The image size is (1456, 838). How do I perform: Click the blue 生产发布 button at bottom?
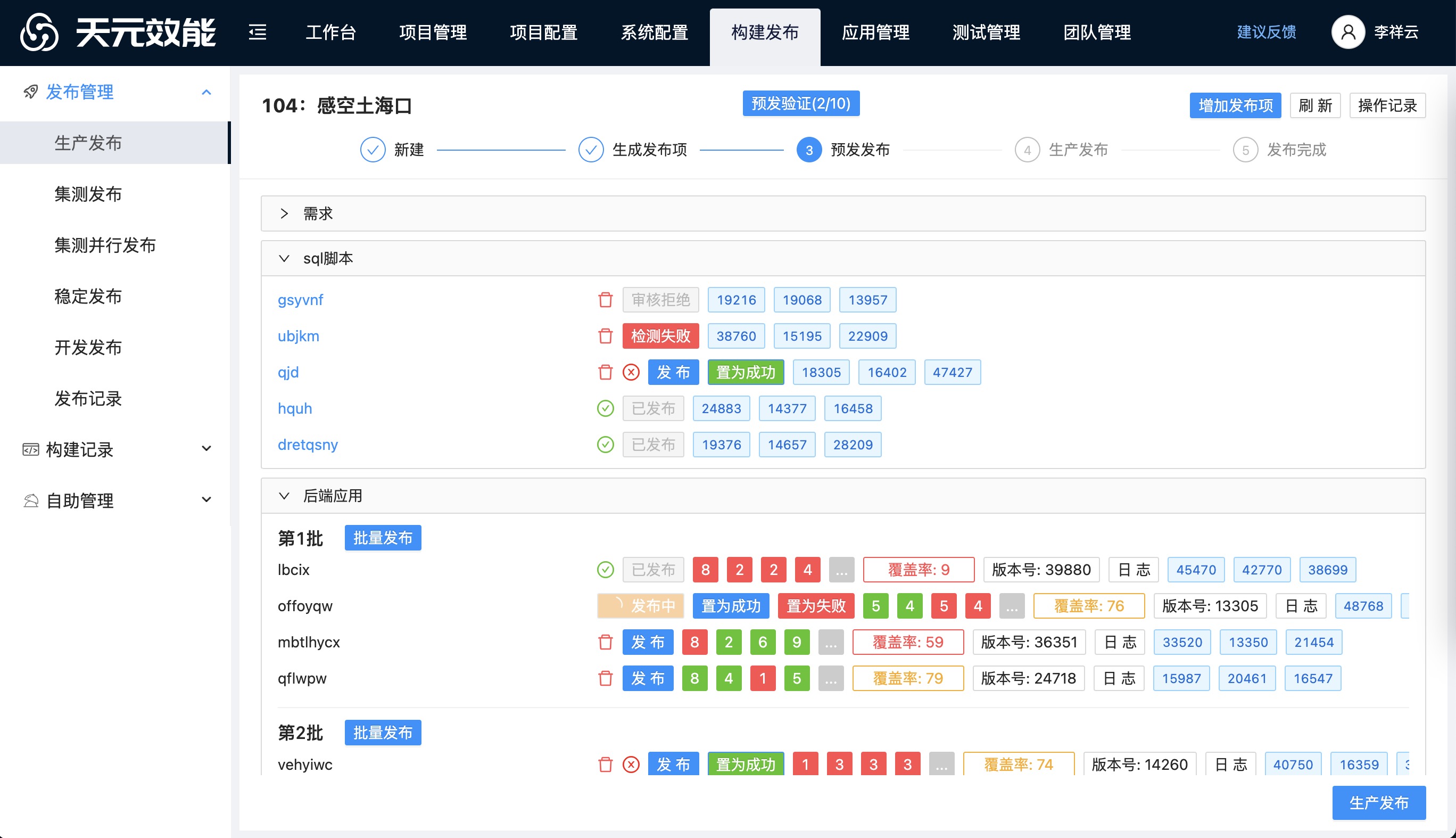coord(1379,802)
